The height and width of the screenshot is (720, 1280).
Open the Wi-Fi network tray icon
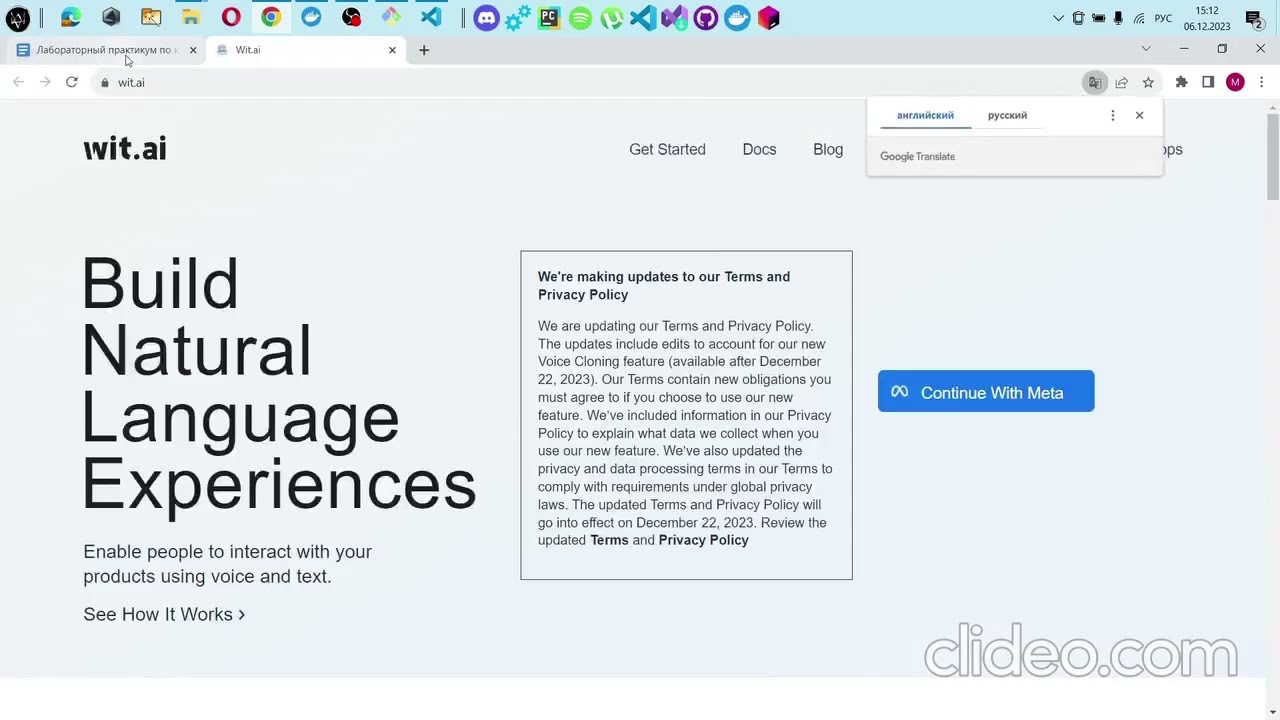(x=1139, y=18)
